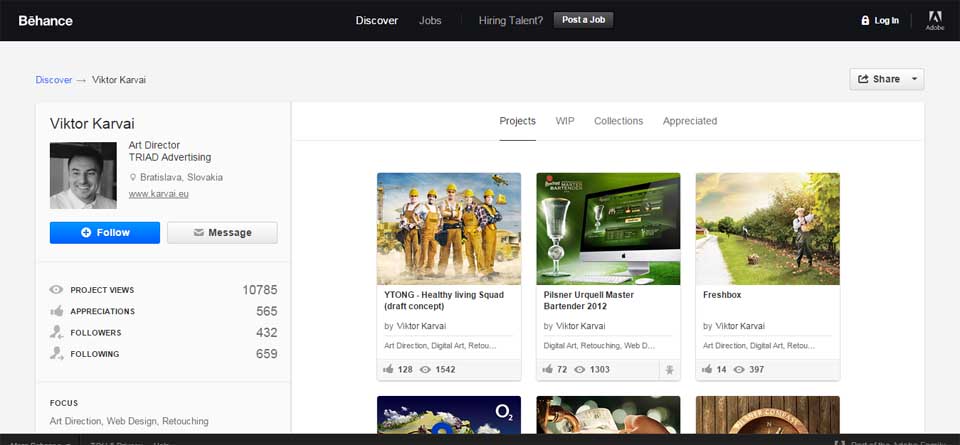Click the Log In lock icon
This screenshot has width=960, height=445.
coord(865,20)
